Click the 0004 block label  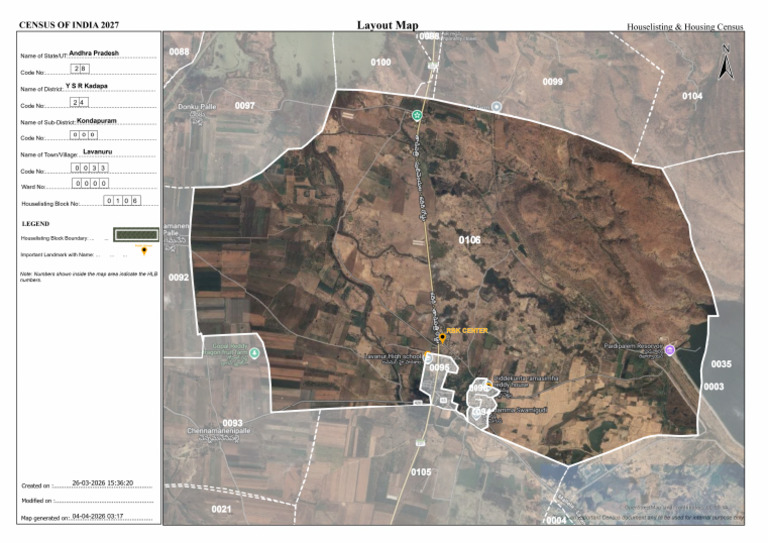(x=556, y=520)
